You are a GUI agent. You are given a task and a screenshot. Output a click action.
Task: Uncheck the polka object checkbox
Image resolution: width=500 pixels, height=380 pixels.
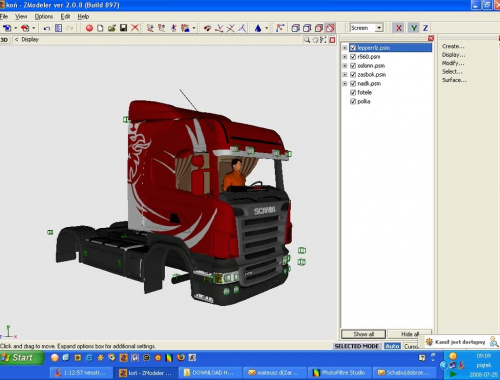[x=353, y=101]
